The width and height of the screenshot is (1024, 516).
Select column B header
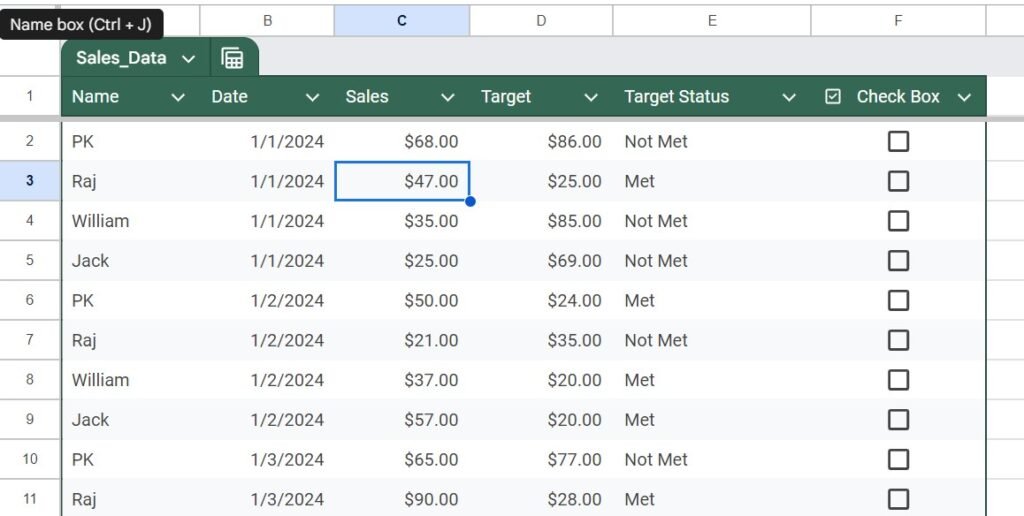coord(267,20)
